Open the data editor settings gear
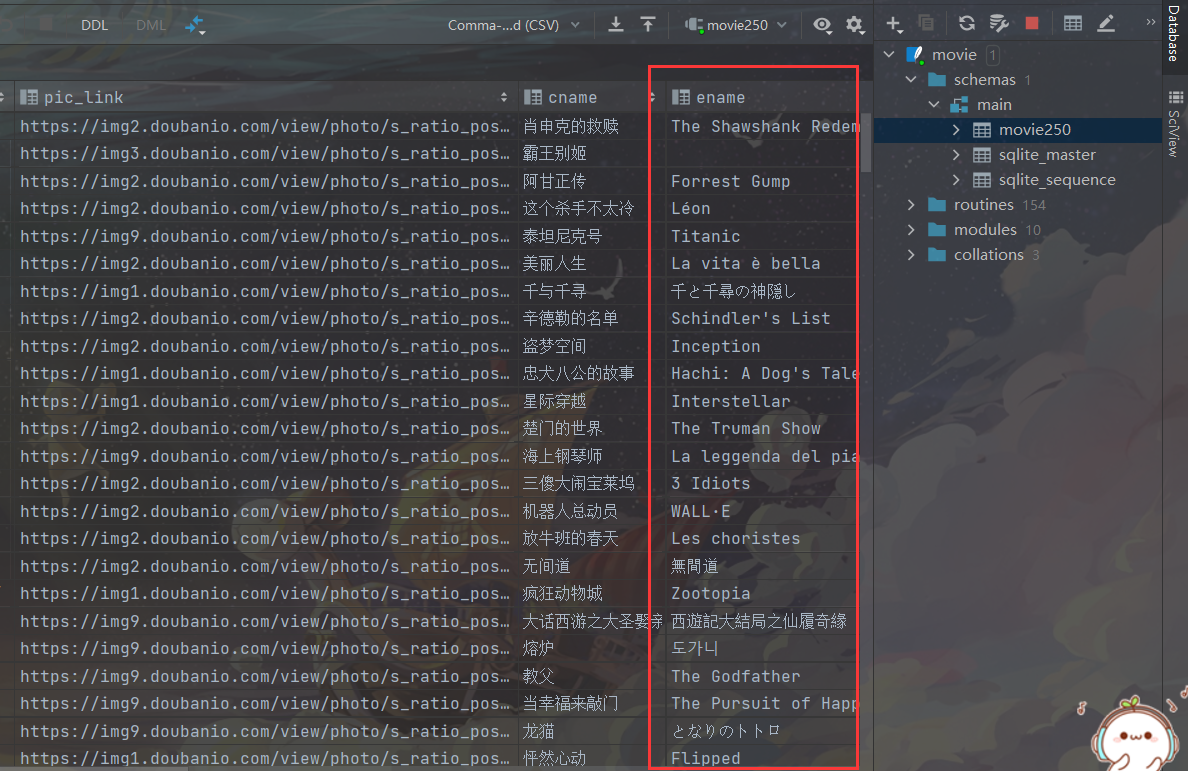Image resolution: width=1188 pixels, height=771 pixels. (x=855, y=25)
